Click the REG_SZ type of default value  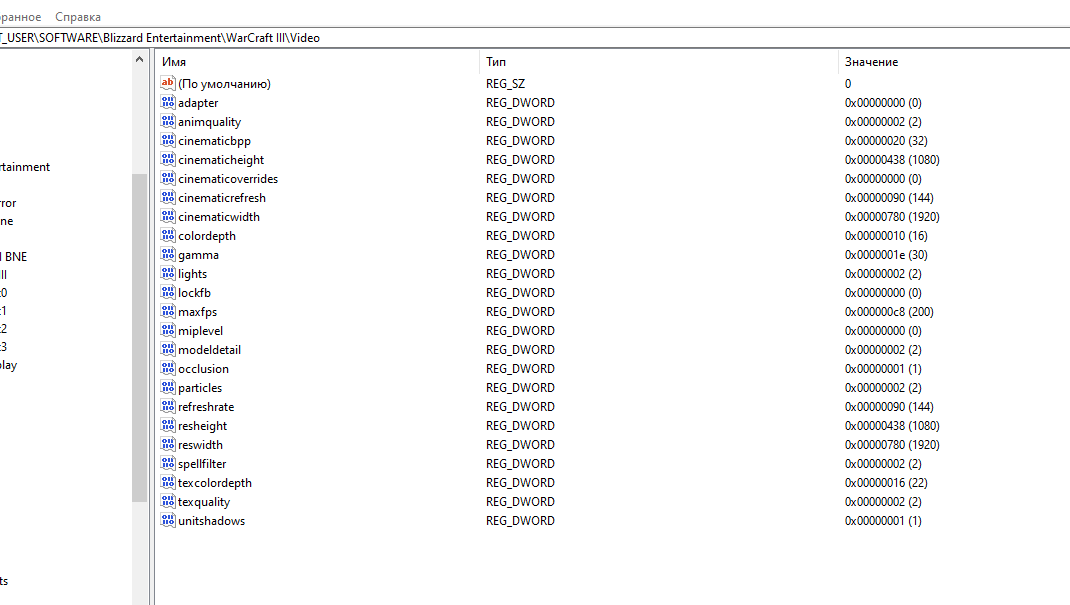point(506,83)
